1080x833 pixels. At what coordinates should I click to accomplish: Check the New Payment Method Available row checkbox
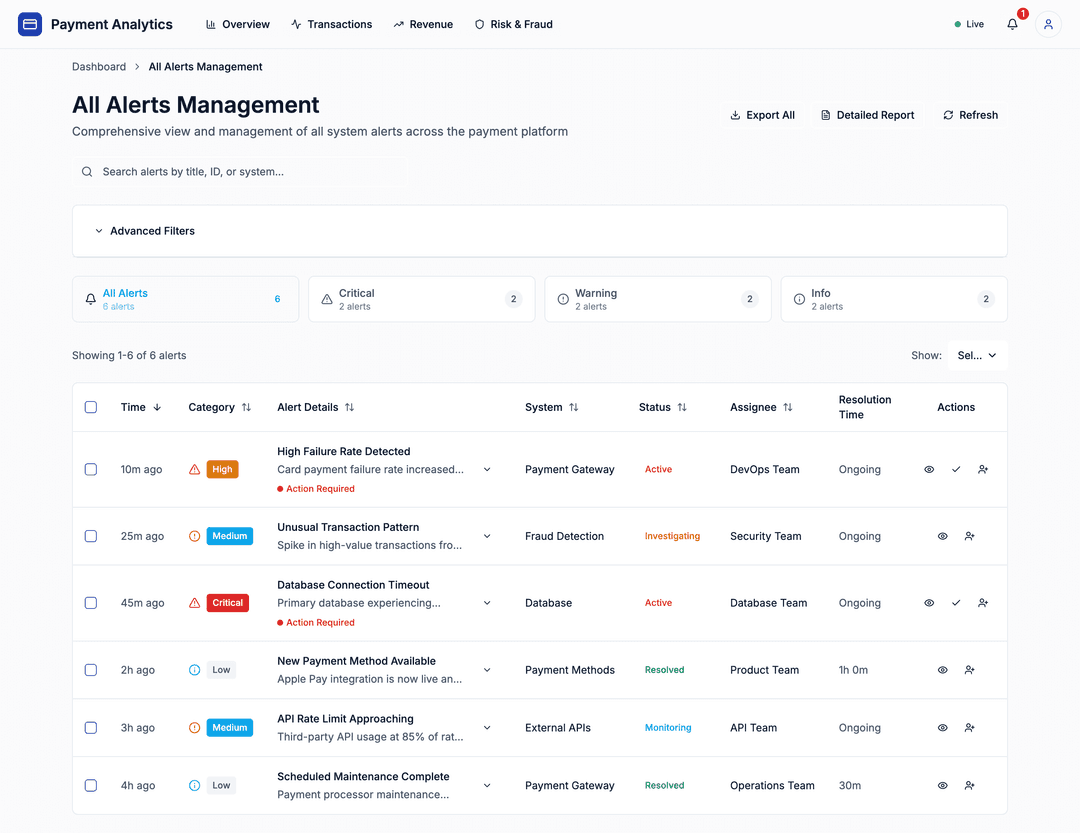(91, 670)
